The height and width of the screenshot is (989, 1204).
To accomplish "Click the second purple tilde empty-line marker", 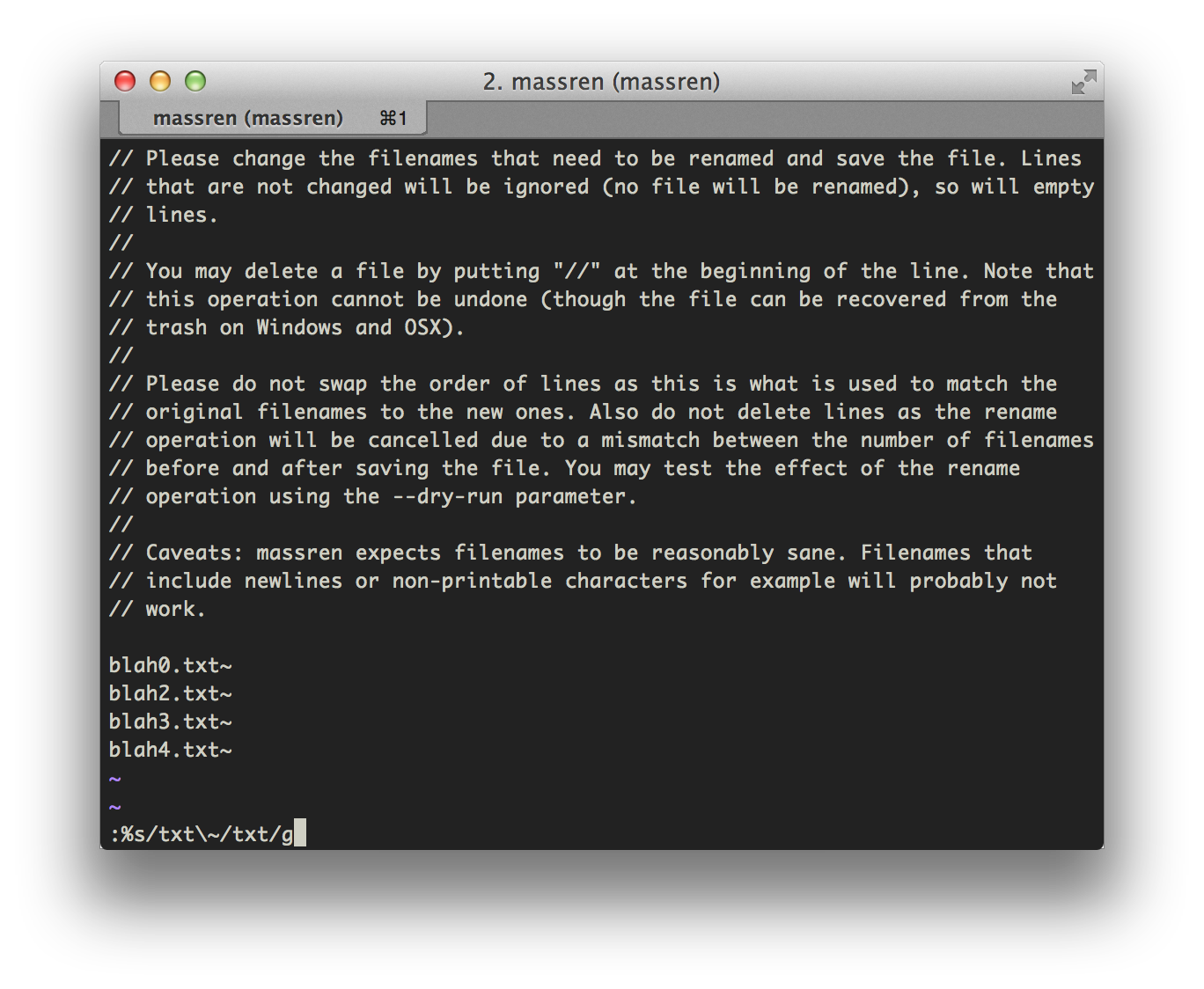I will coord(114,807).
